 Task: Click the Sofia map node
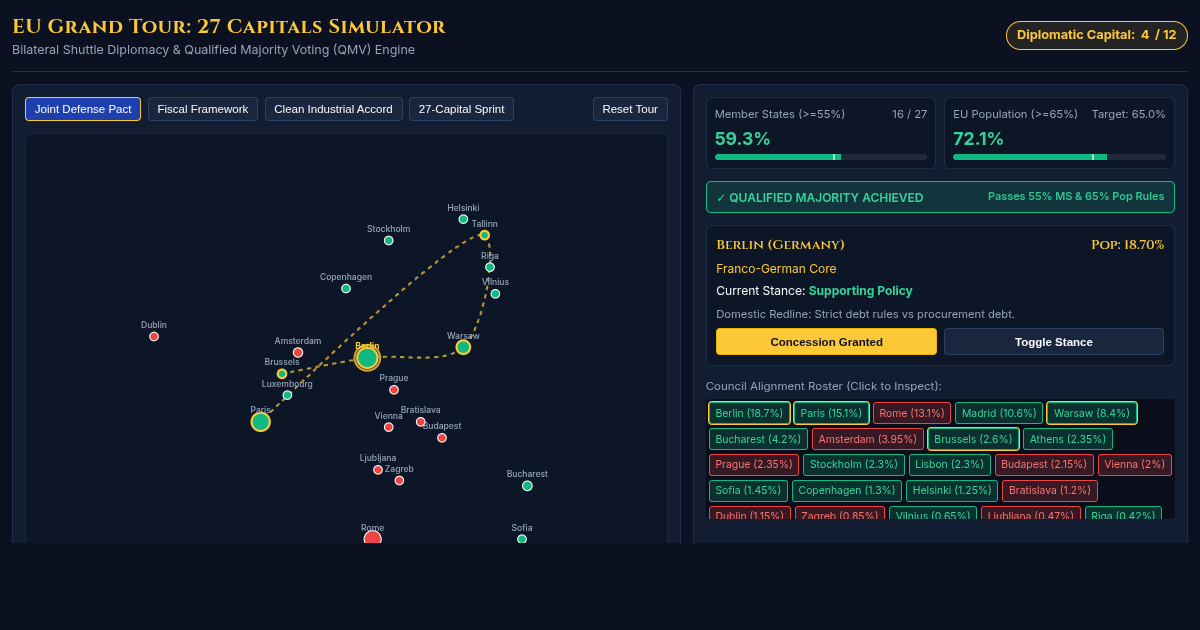pyautogui.click(x=522, y=539)
